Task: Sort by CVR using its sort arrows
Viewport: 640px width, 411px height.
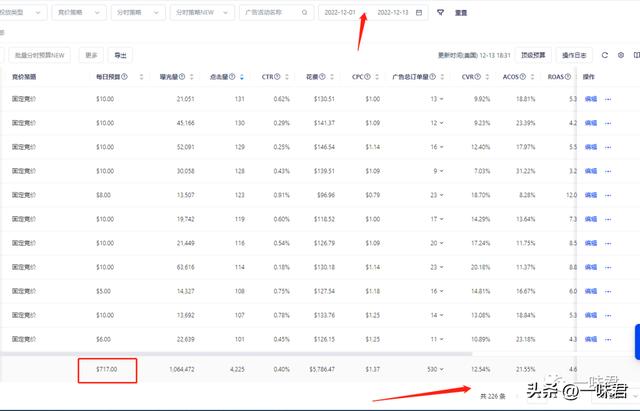Action: (x=487, y=77)
